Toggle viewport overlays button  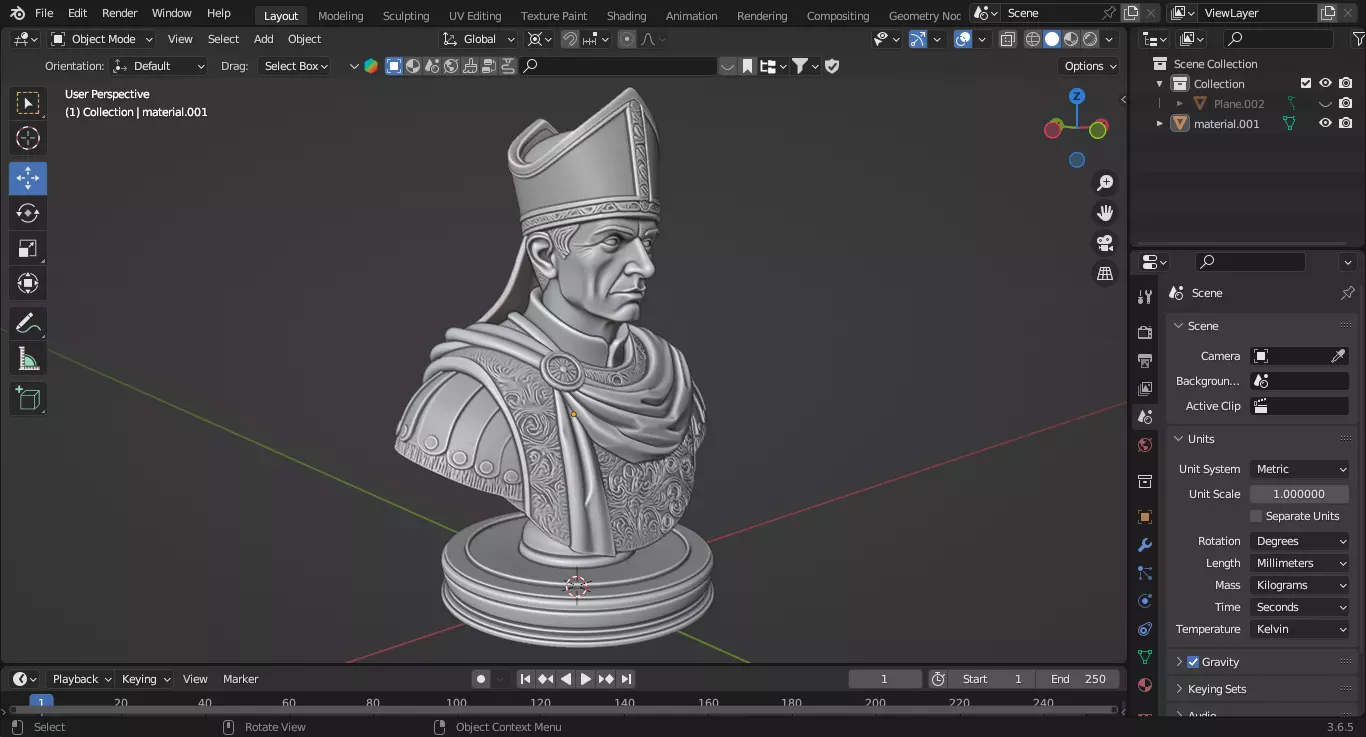963,39
